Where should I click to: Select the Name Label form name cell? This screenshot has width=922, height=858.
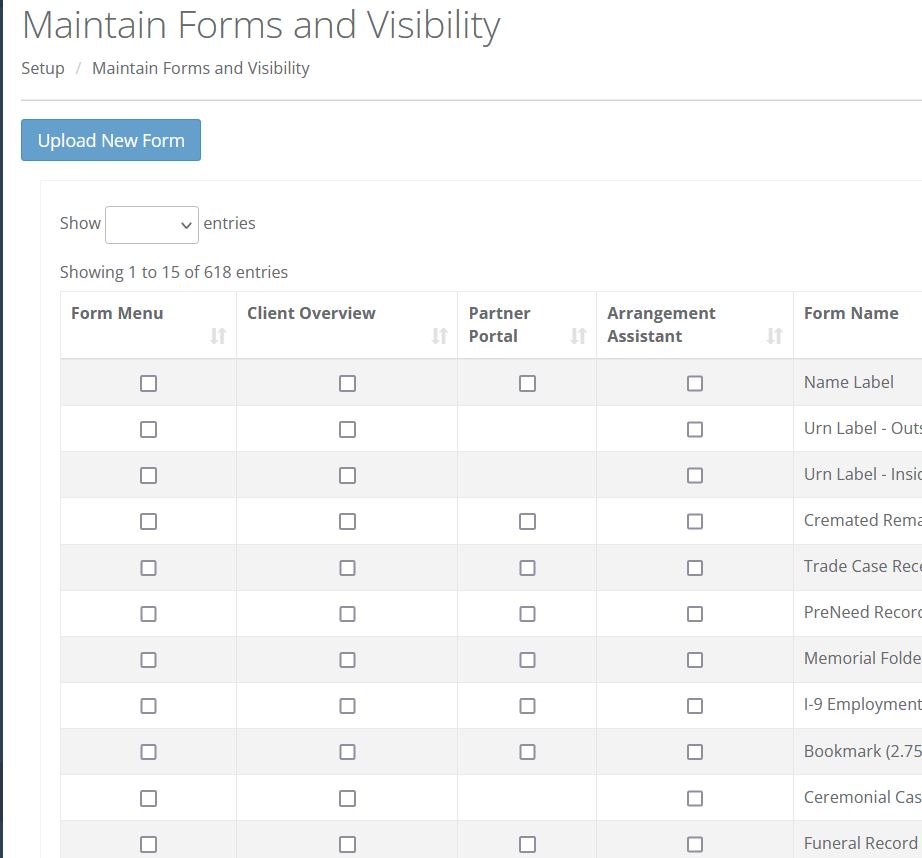849,382
